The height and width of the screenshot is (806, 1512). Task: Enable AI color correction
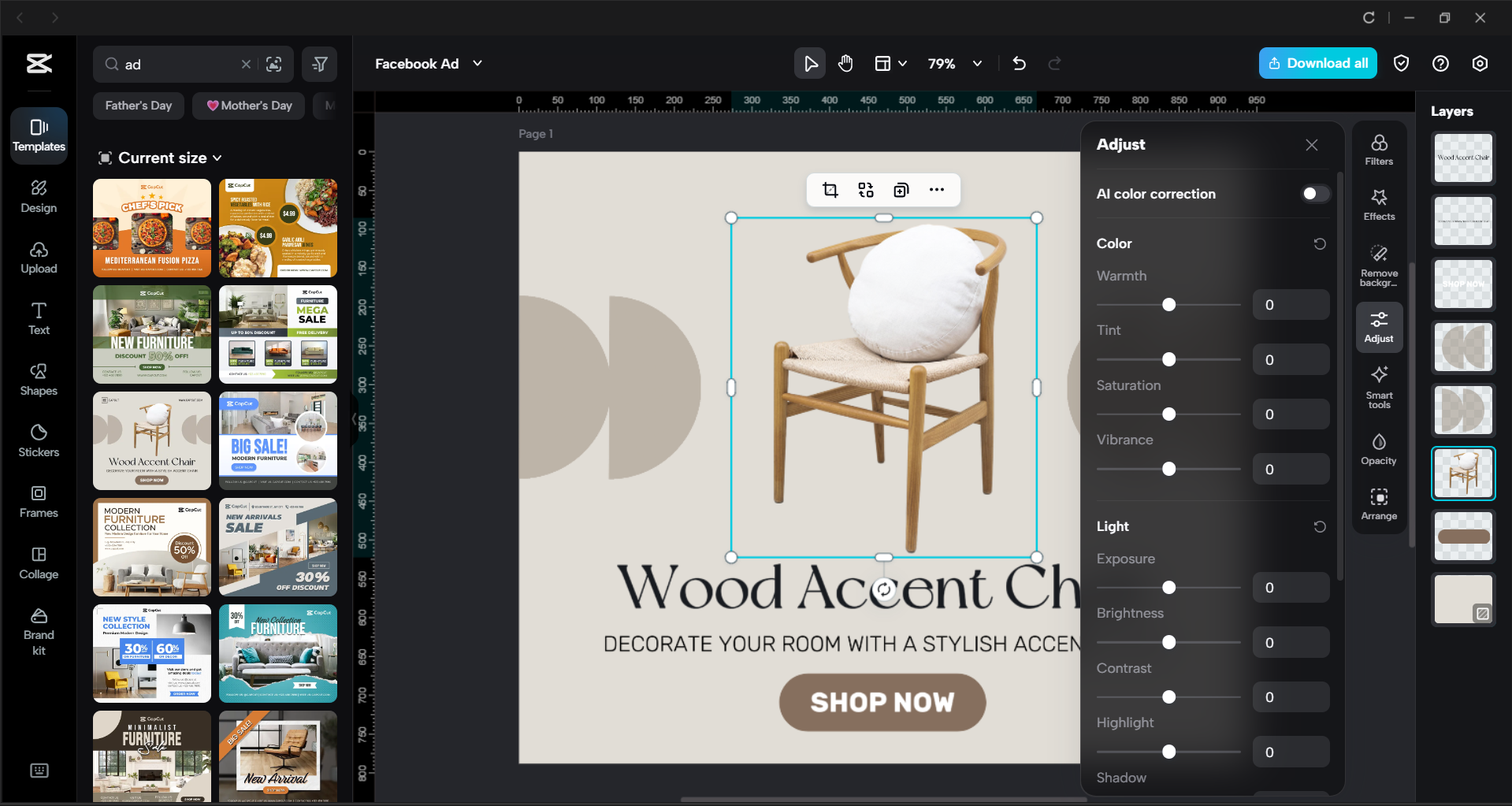[x=1313, y=193]
